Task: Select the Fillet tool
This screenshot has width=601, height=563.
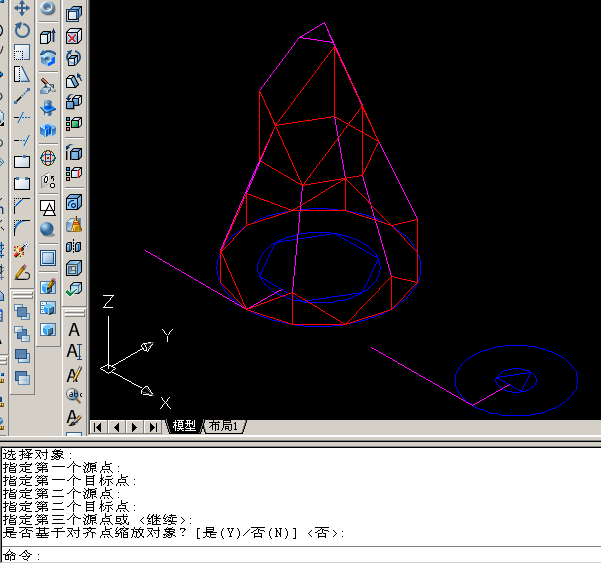Action: pos(22,227)
